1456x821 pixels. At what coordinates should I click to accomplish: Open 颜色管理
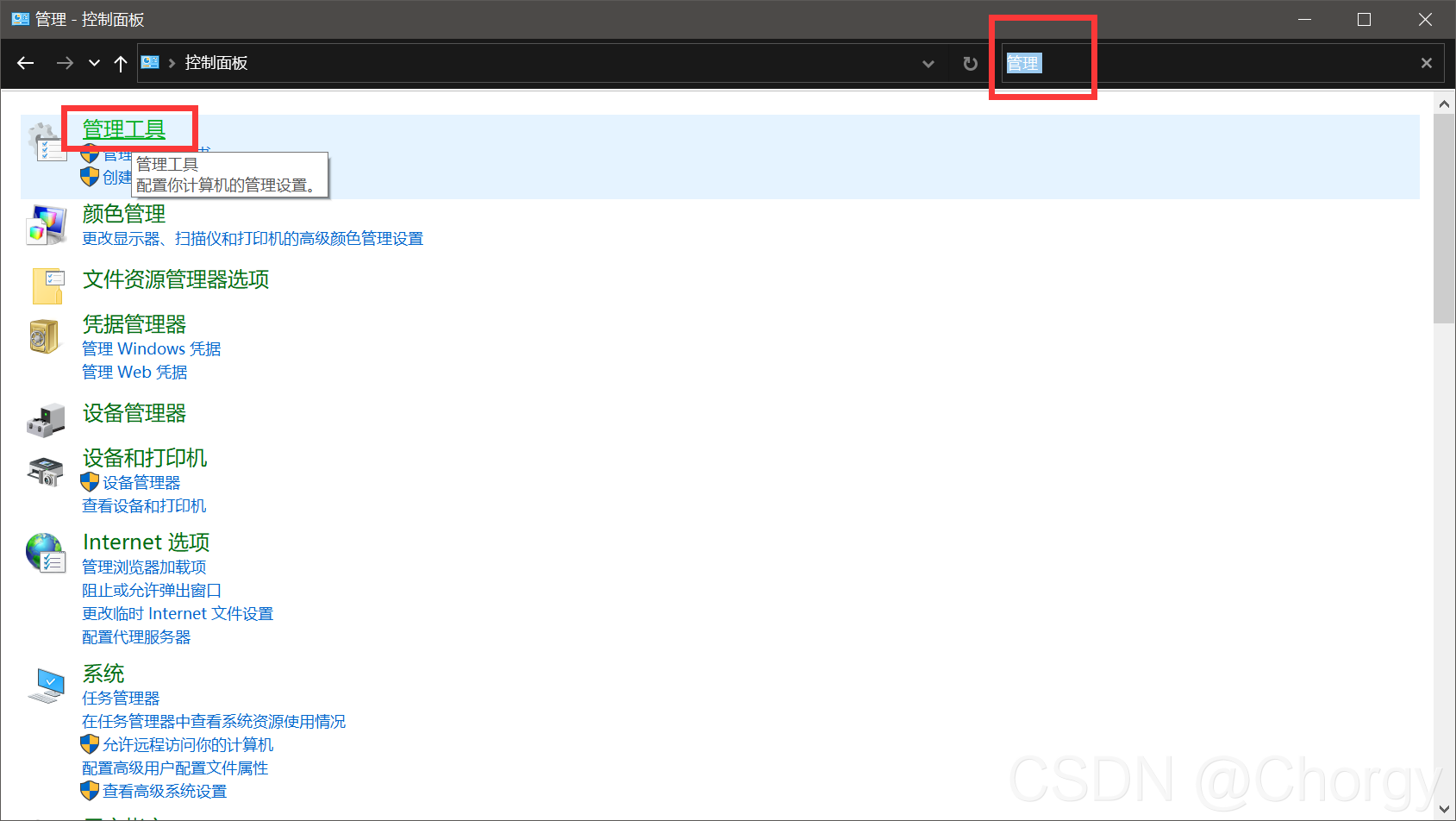coord(124,214)
